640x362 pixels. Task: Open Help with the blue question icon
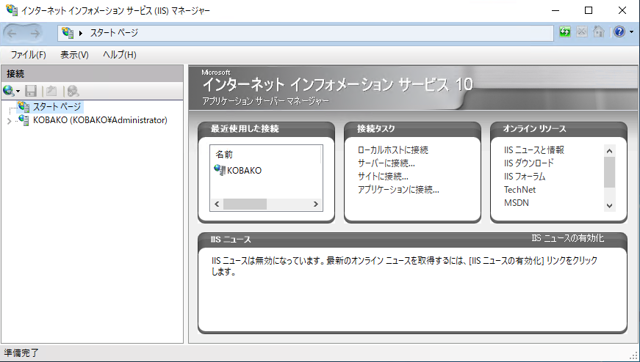tap(619, 32)
